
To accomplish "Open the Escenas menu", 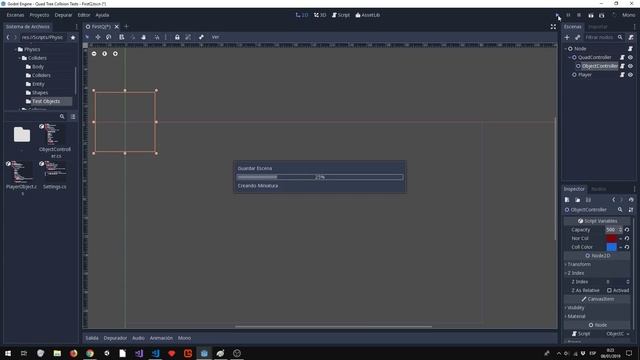I will (15, 15).
